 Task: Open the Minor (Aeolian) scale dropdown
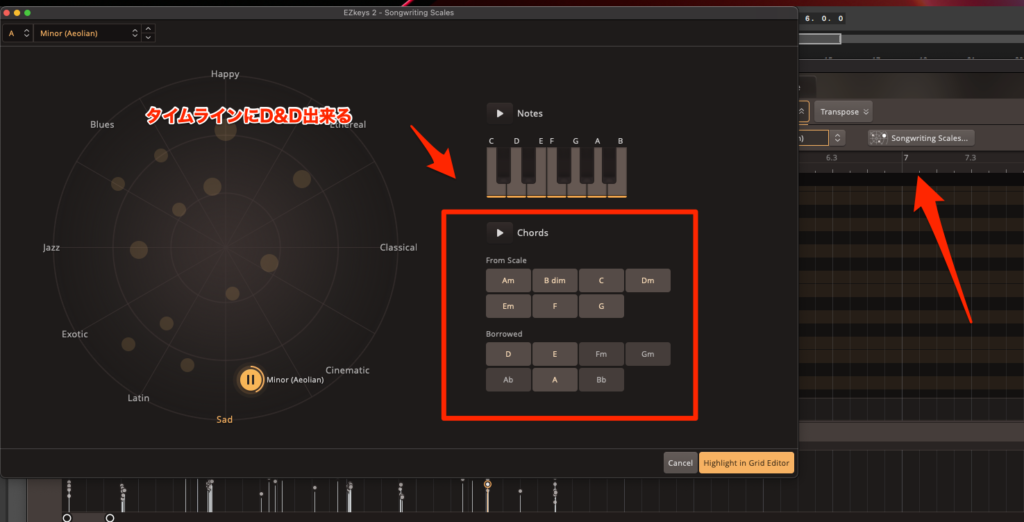[x=88, y=33]
